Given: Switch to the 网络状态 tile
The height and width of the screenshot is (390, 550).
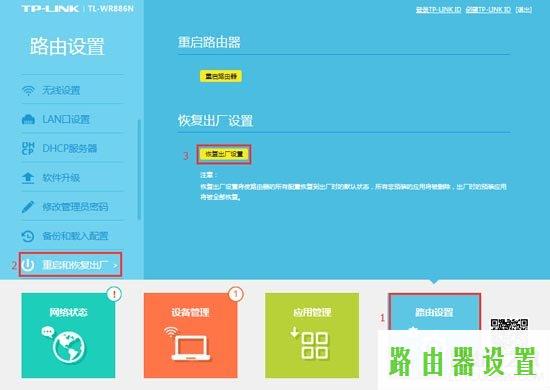Looking at the screenshot, I should pyautogui.click(x=68, y=336).
